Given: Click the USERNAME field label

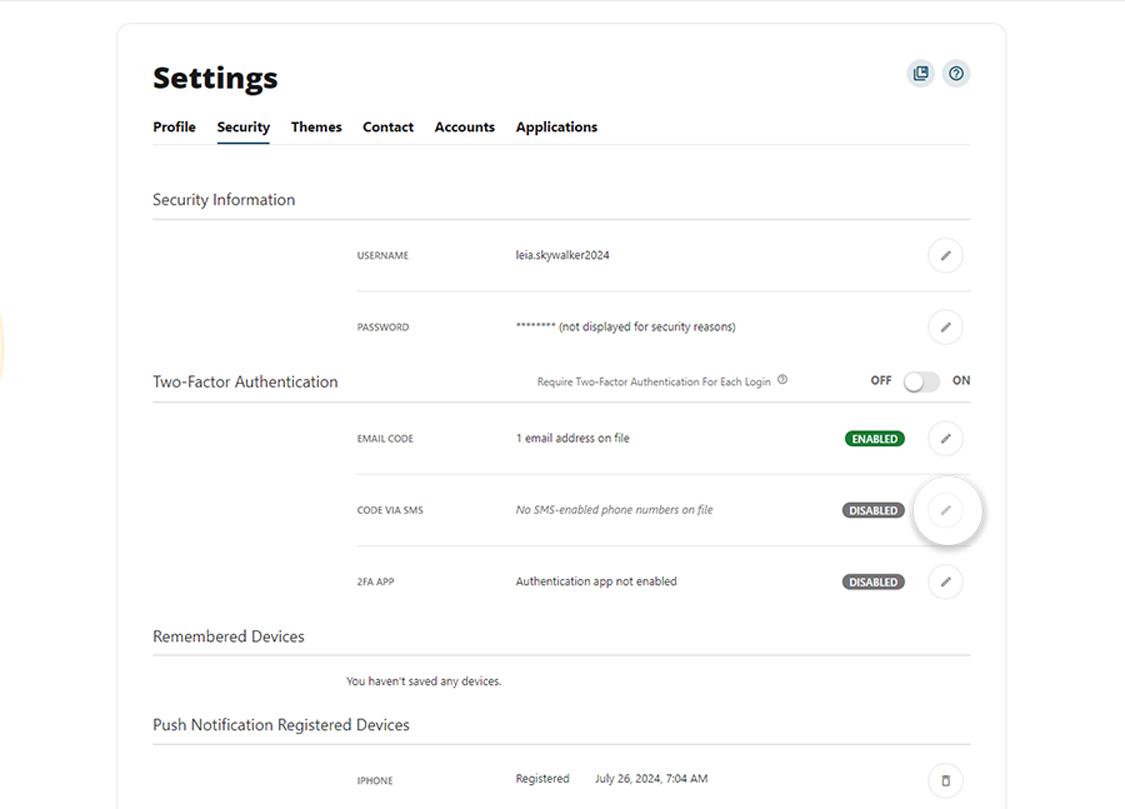Looking at the screenshot, I should (x=383, y=256).
